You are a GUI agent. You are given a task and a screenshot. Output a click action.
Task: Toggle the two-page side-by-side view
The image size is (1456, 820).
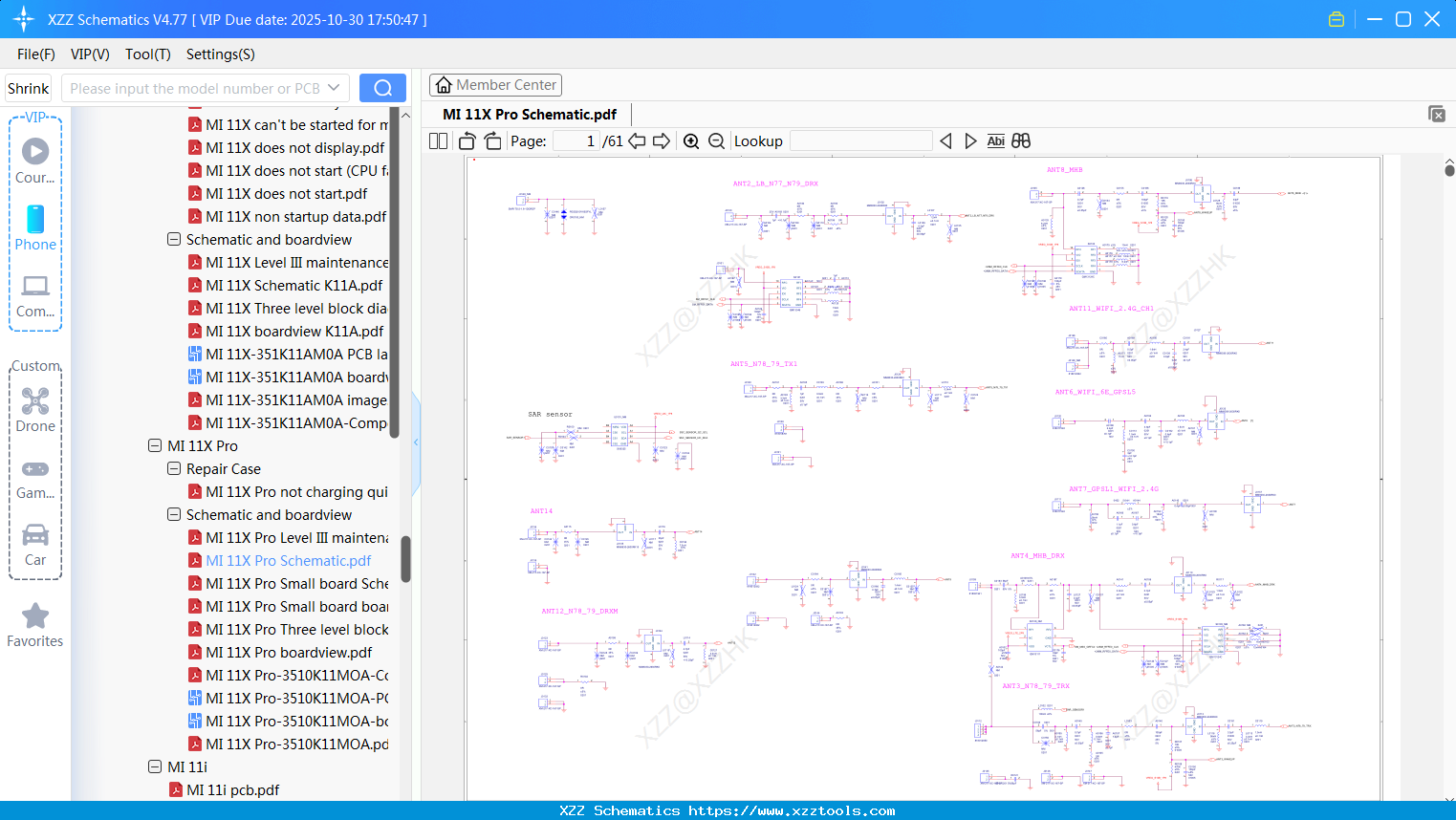(438, 141)
